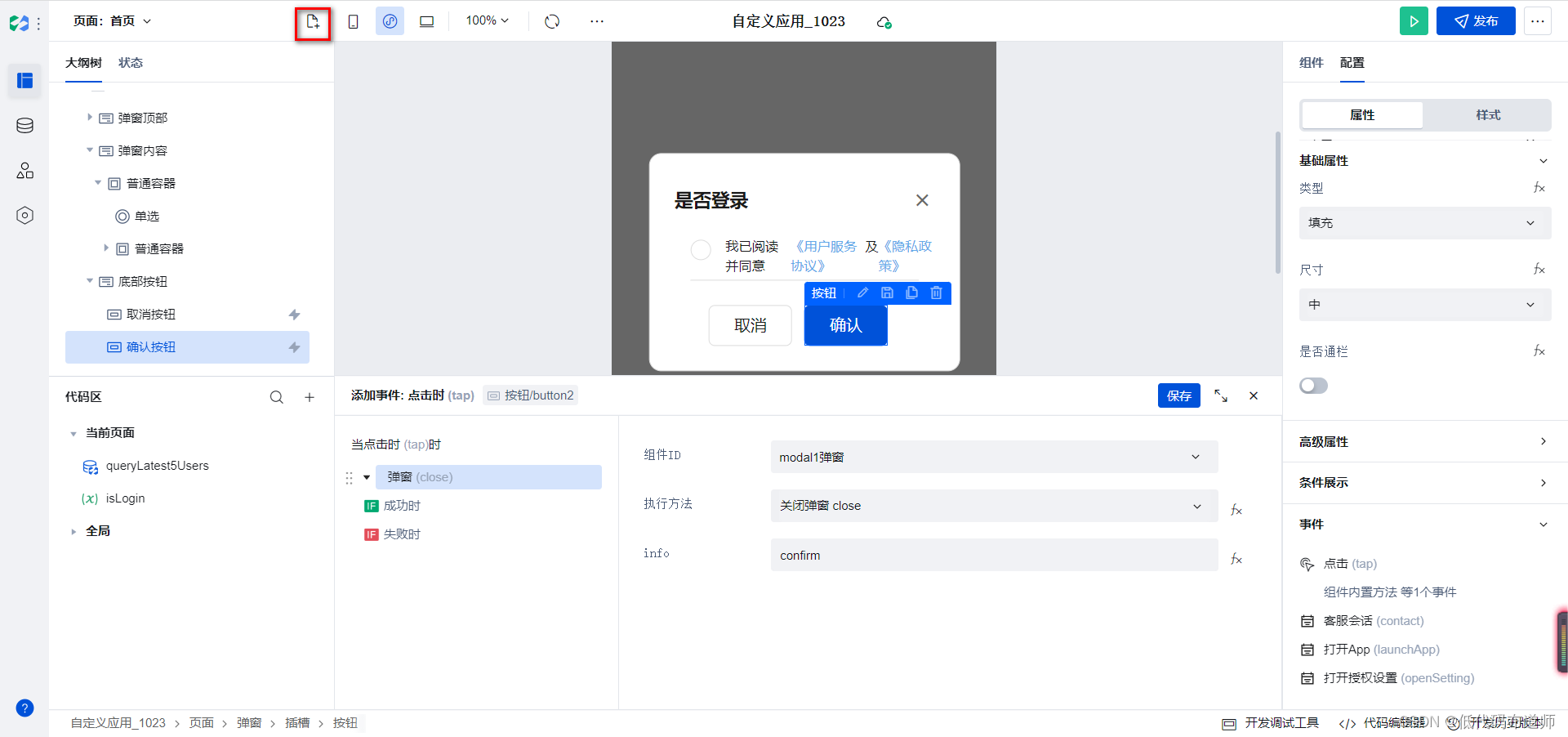
Task: Expand the 弹窗顶部 tree node
Action: pos(90,118)
